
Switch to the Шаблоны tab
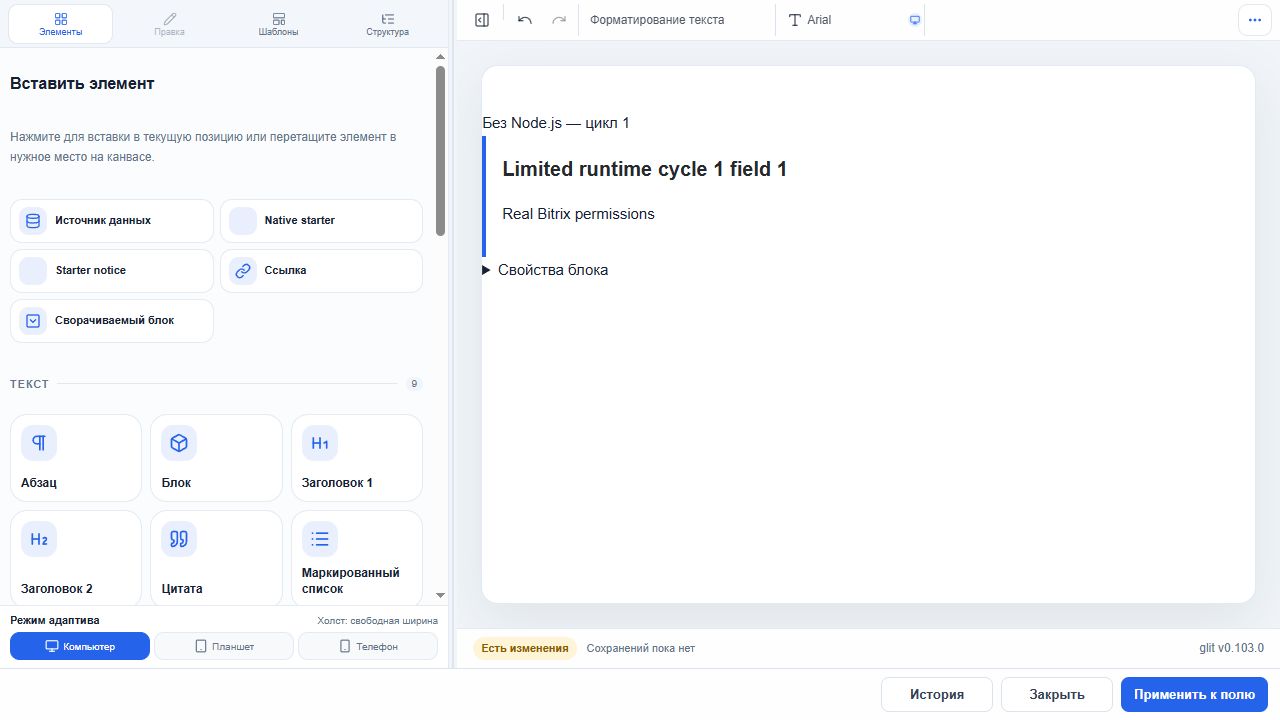pos(278,24)
